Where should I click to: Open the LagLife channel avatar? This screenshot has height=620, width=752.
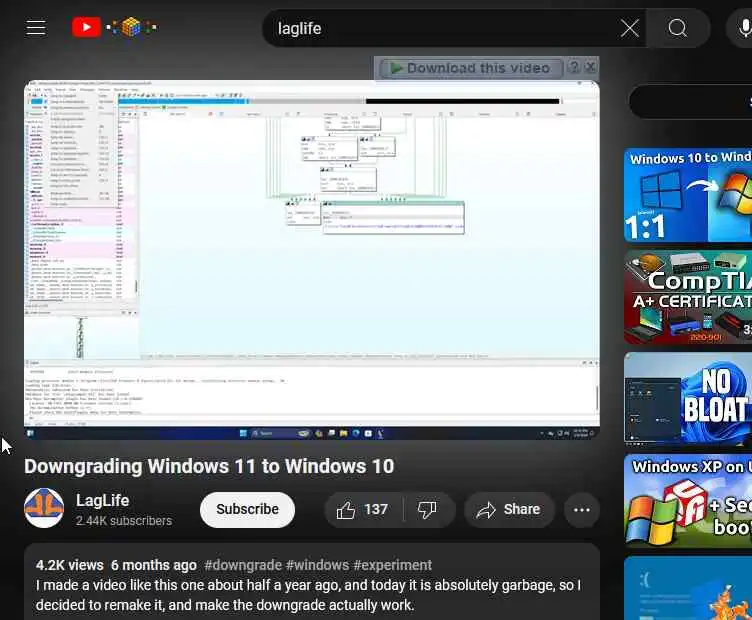(x=44, y=508)
